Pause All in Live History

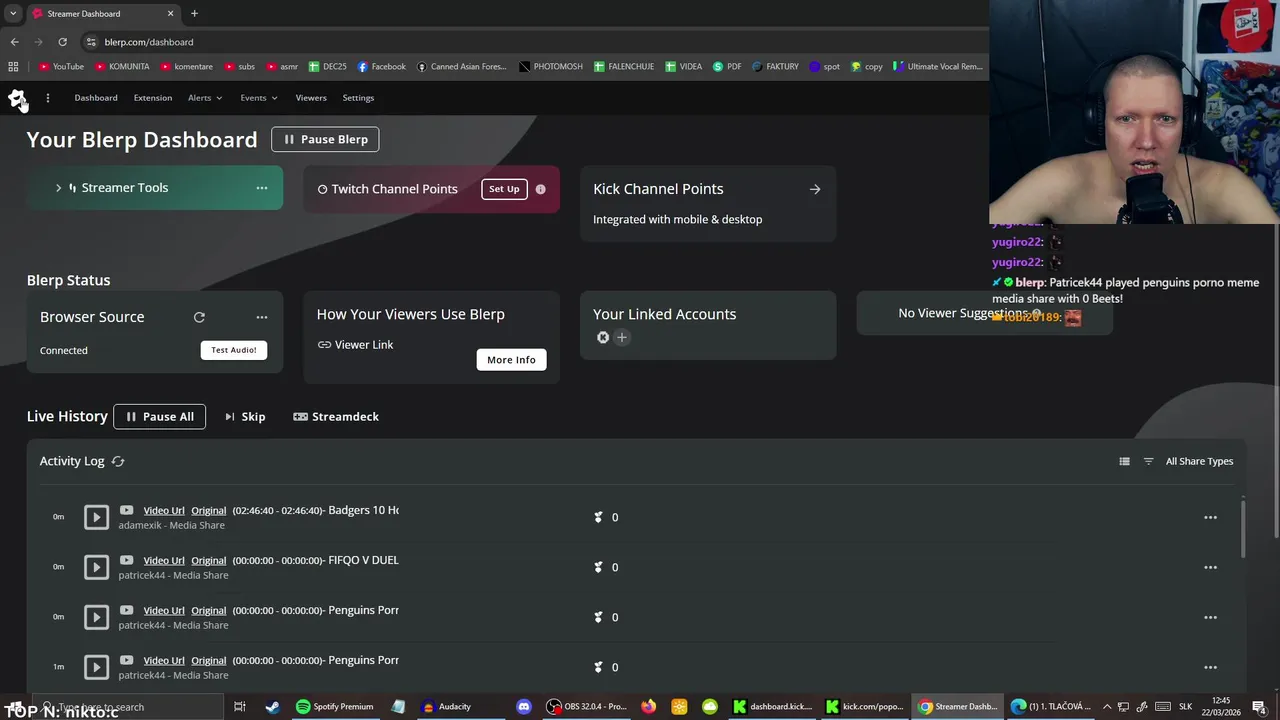[x=159, y=416]
